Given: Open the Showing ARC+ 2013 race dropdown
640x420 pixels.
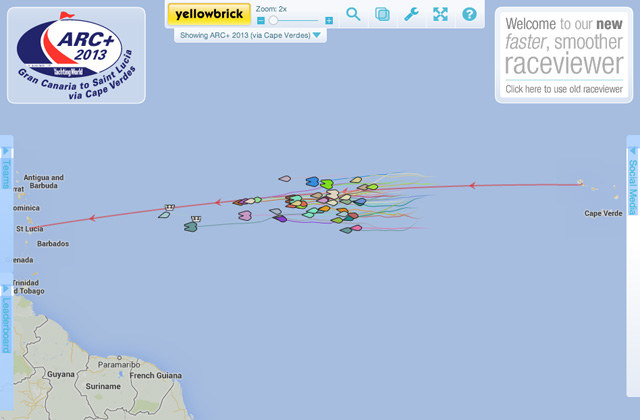Looking at the screenshot, I should (x=250, y=35).
